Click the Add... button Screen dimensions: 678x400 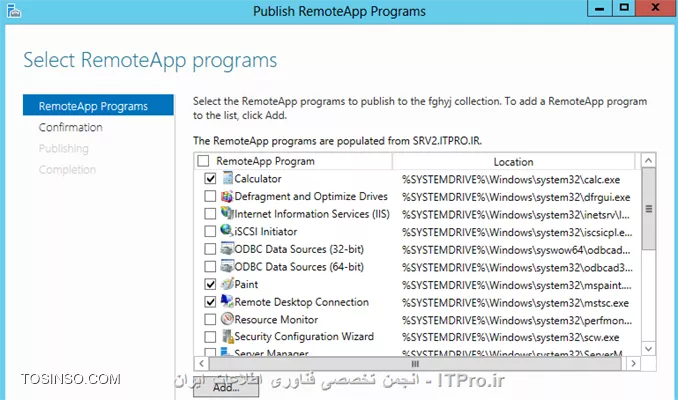[x=226, y=388]
